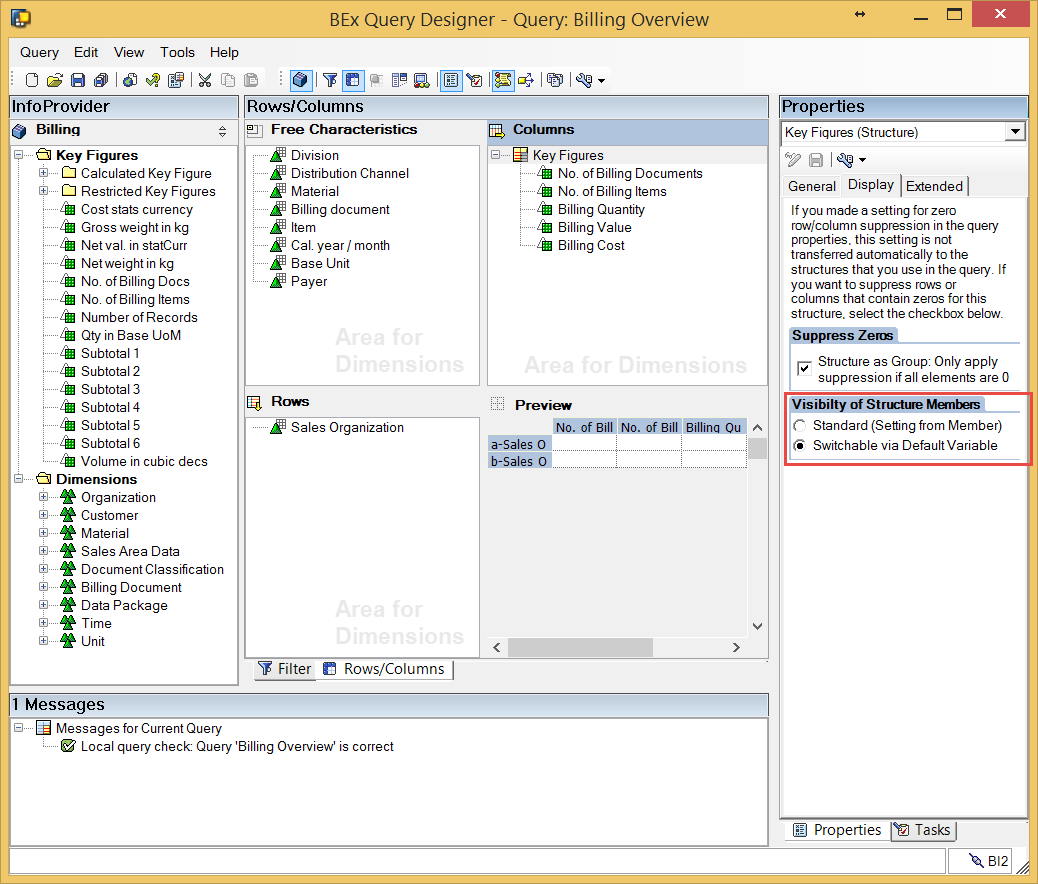Viewport: 1038px width, 884px height.
Task: Select Number of Records key figure
Action: tap(139, 317)
